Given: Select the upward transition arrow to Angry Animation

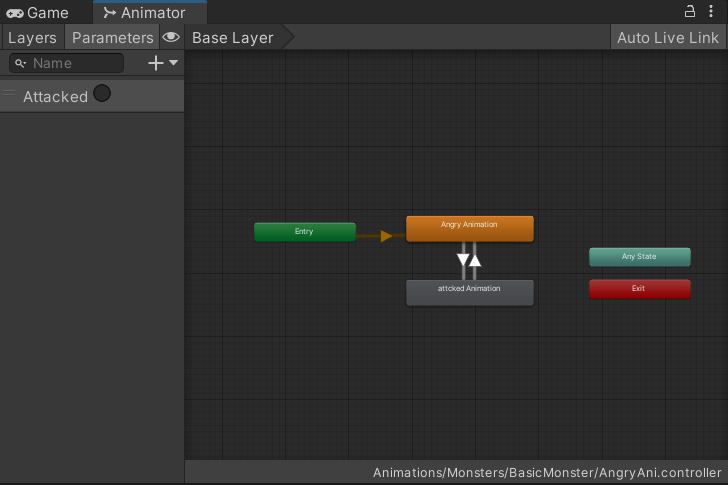Looking at the screenshot, I should click(475, 260).
